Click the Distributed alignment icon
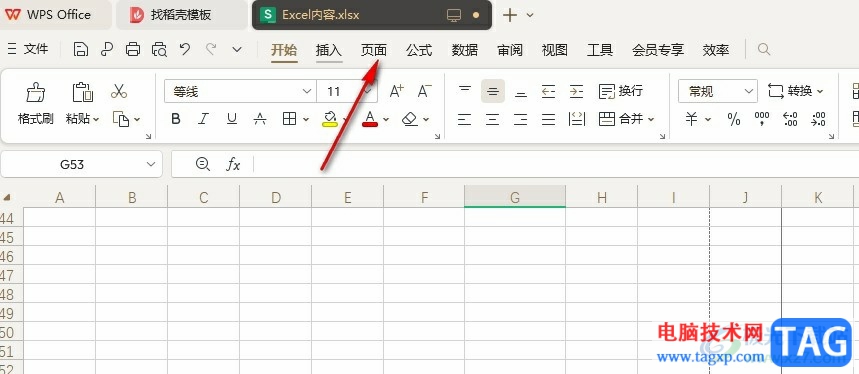Screen dimensions: 859x374 point(577,119)
